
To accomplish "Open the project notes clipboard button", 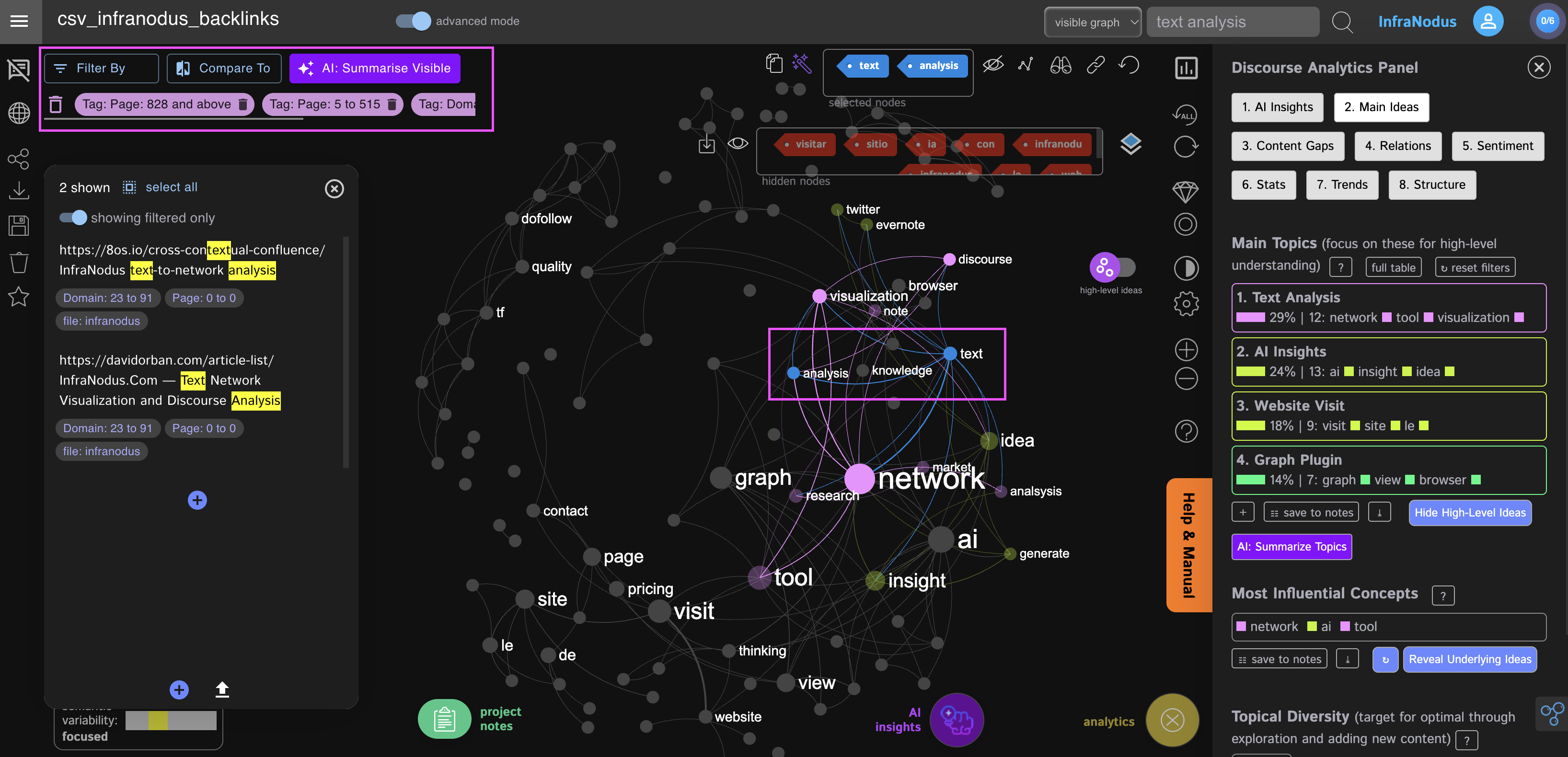I will 444,719.
